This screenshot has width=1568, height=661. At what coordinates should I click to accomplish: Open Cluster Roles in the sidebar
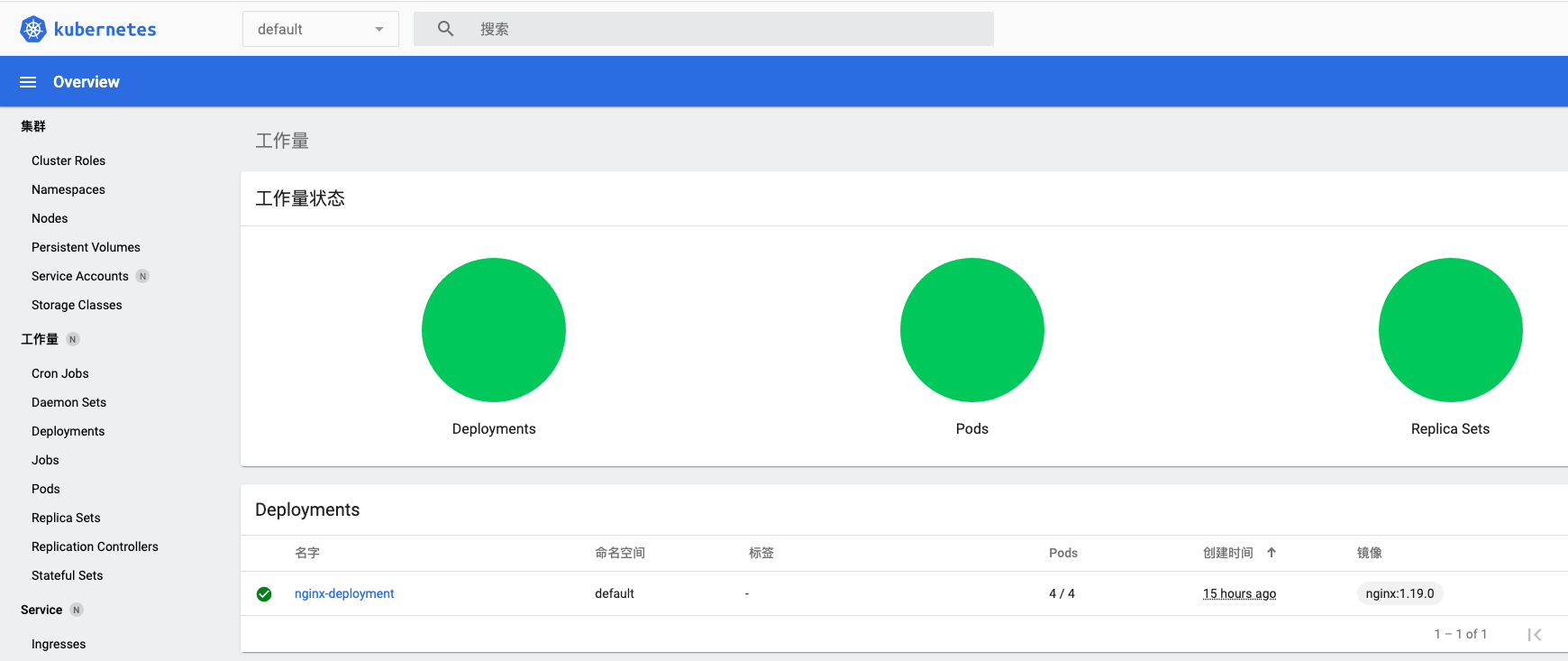(68, 161)
